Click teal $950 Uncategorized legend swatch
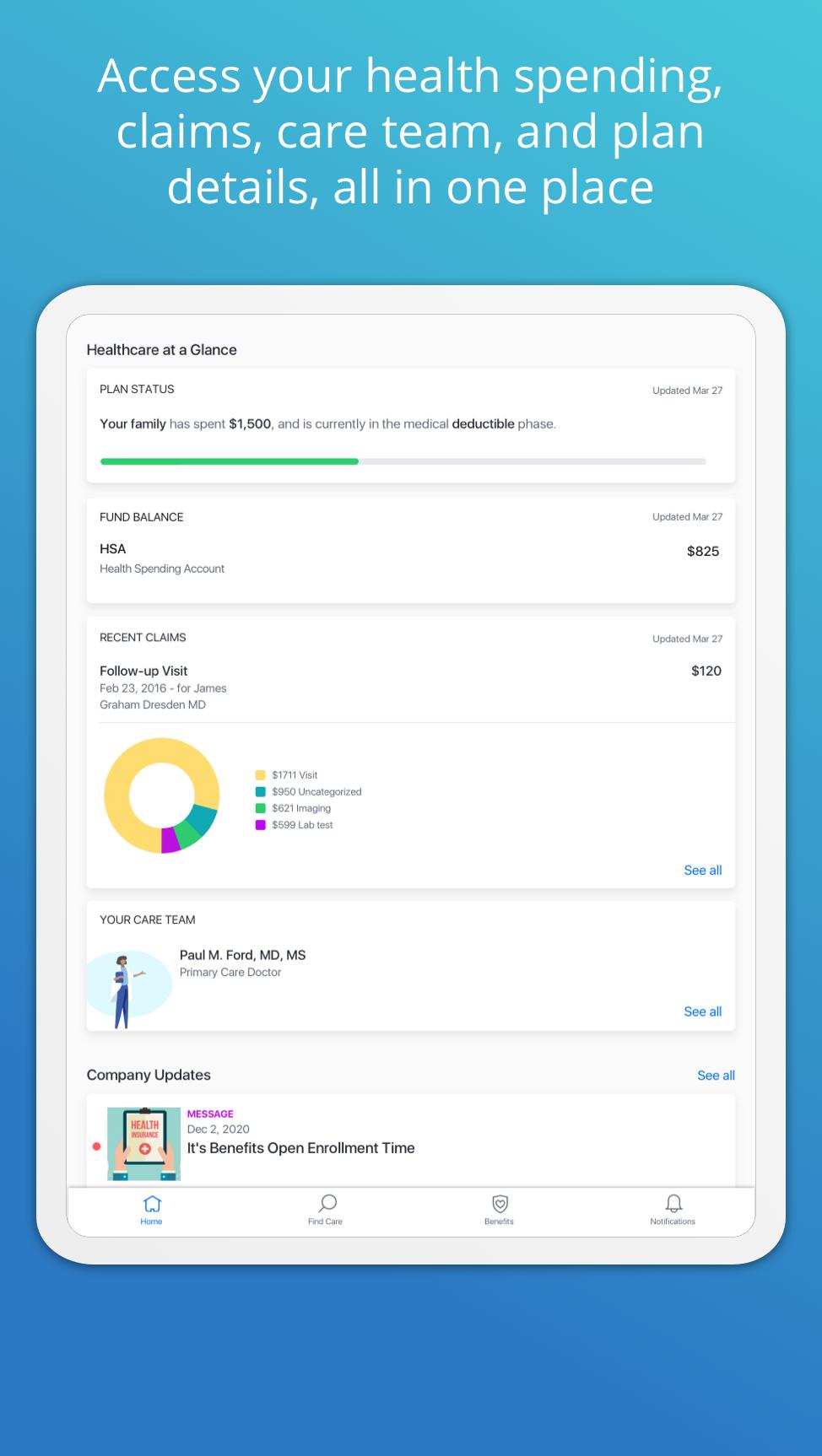Viewport: 822px width, 1456px height. tap(261, 791)
